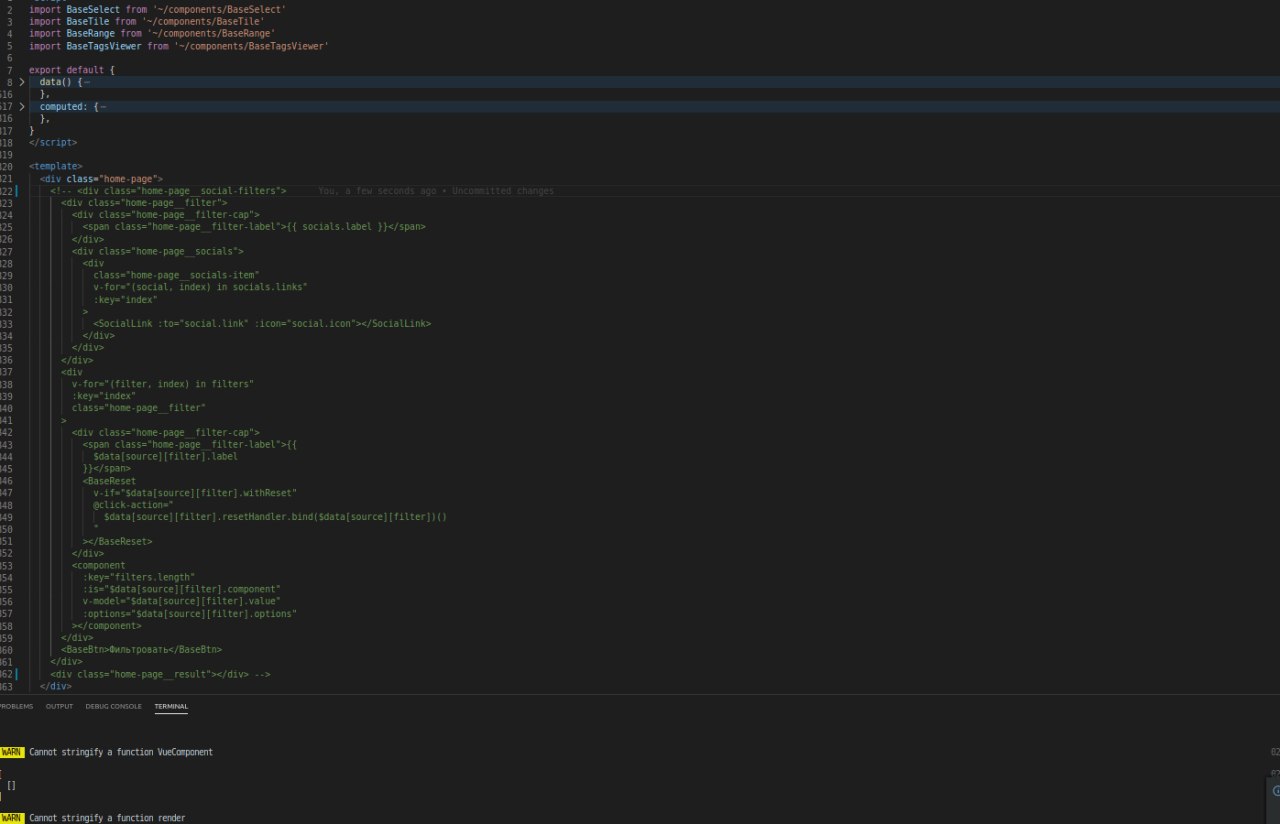Switch to the PROBLEMS panel tab
The height and width of the screenshot is (824, 1280).
[x=16, y=706]
